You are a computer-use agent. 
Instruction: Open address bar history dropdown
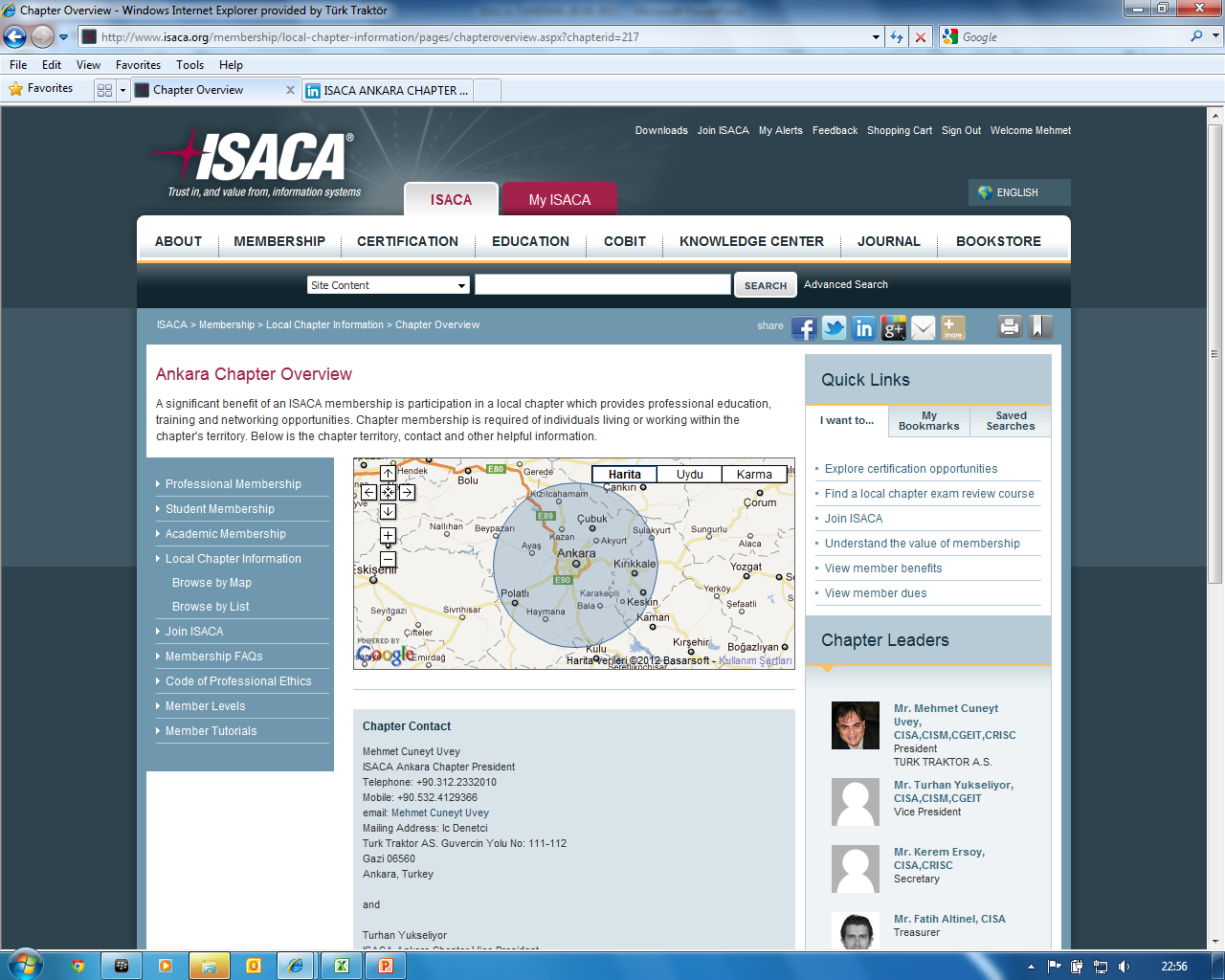(877, 37)
